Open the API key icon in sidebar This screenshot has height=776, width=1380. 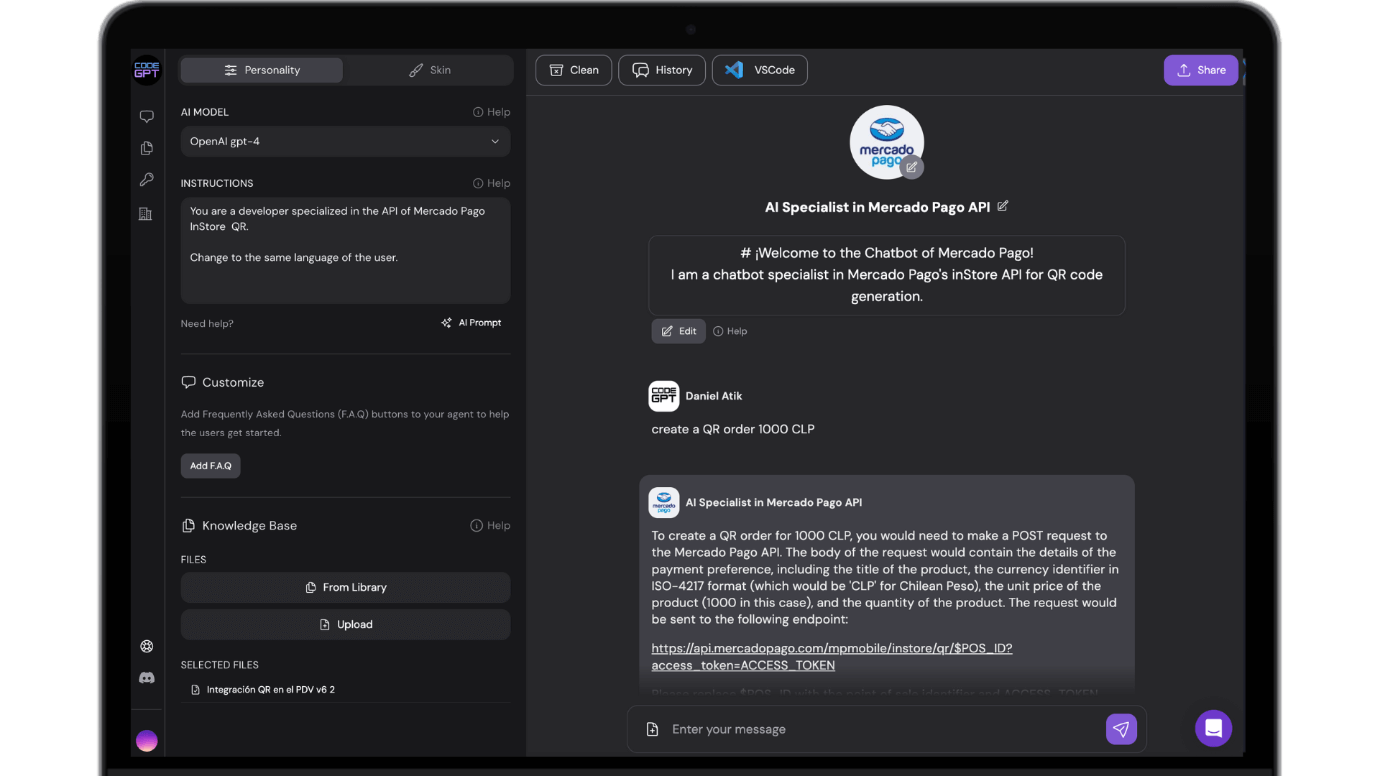(147, 180)
